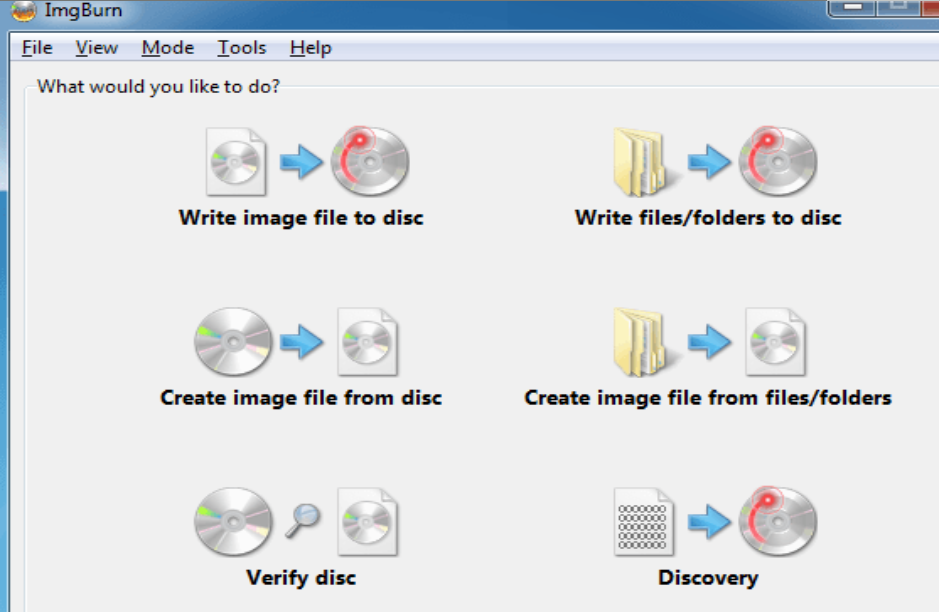The width and height of the screenshot is (940, 612).
Task: Click the burning disc icon above Write files/folders to disc
Action: tap(778, 161)
